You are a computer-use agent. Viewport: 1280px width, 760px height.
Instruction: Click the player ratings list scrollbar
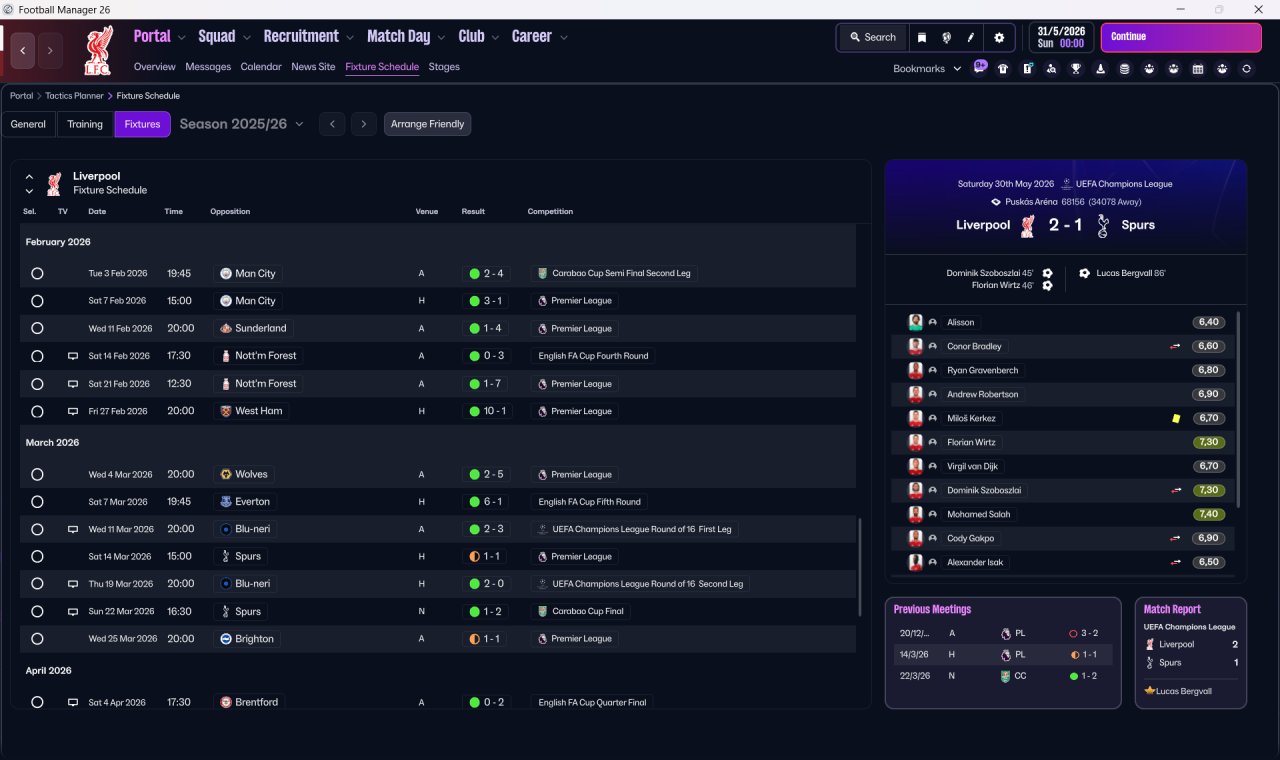point(1238,410)
